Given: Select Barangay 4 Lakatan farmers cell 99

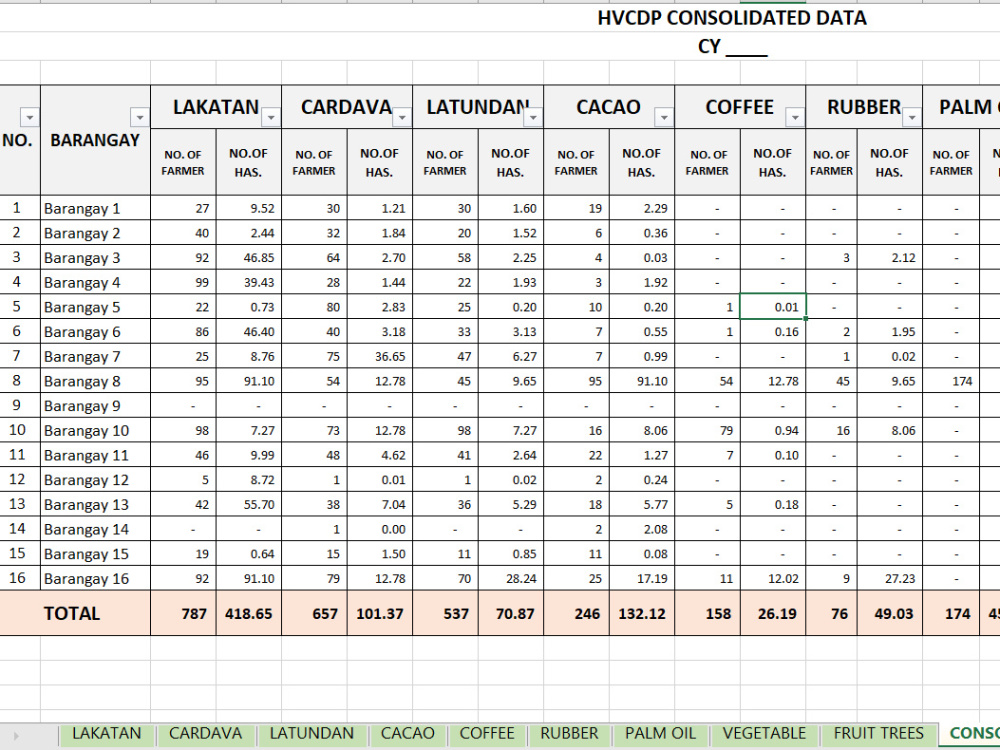Looking at the screenshot, I should [184, 282].
